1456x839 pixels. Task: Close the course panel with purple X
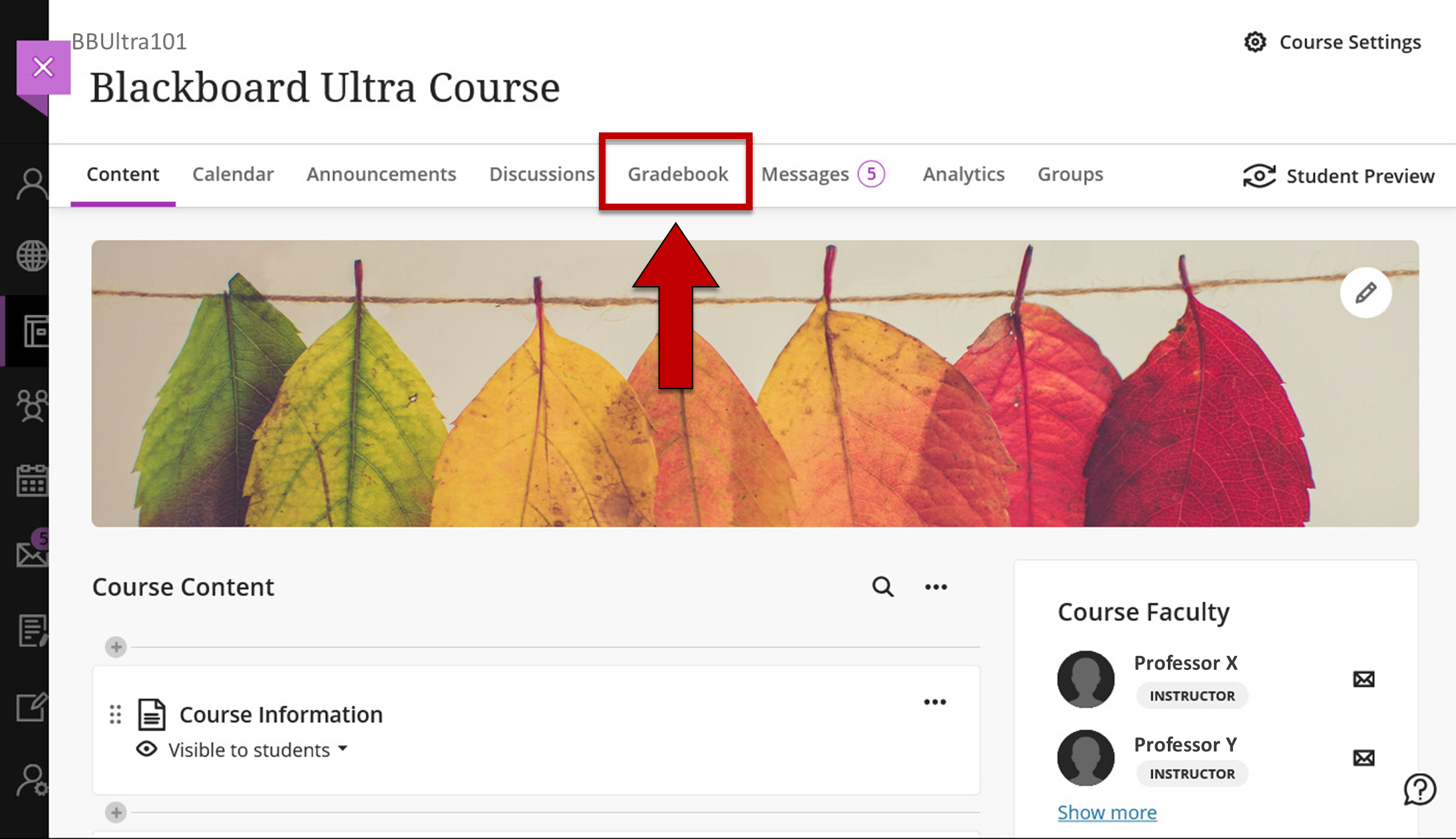click(x=43, y=67)
